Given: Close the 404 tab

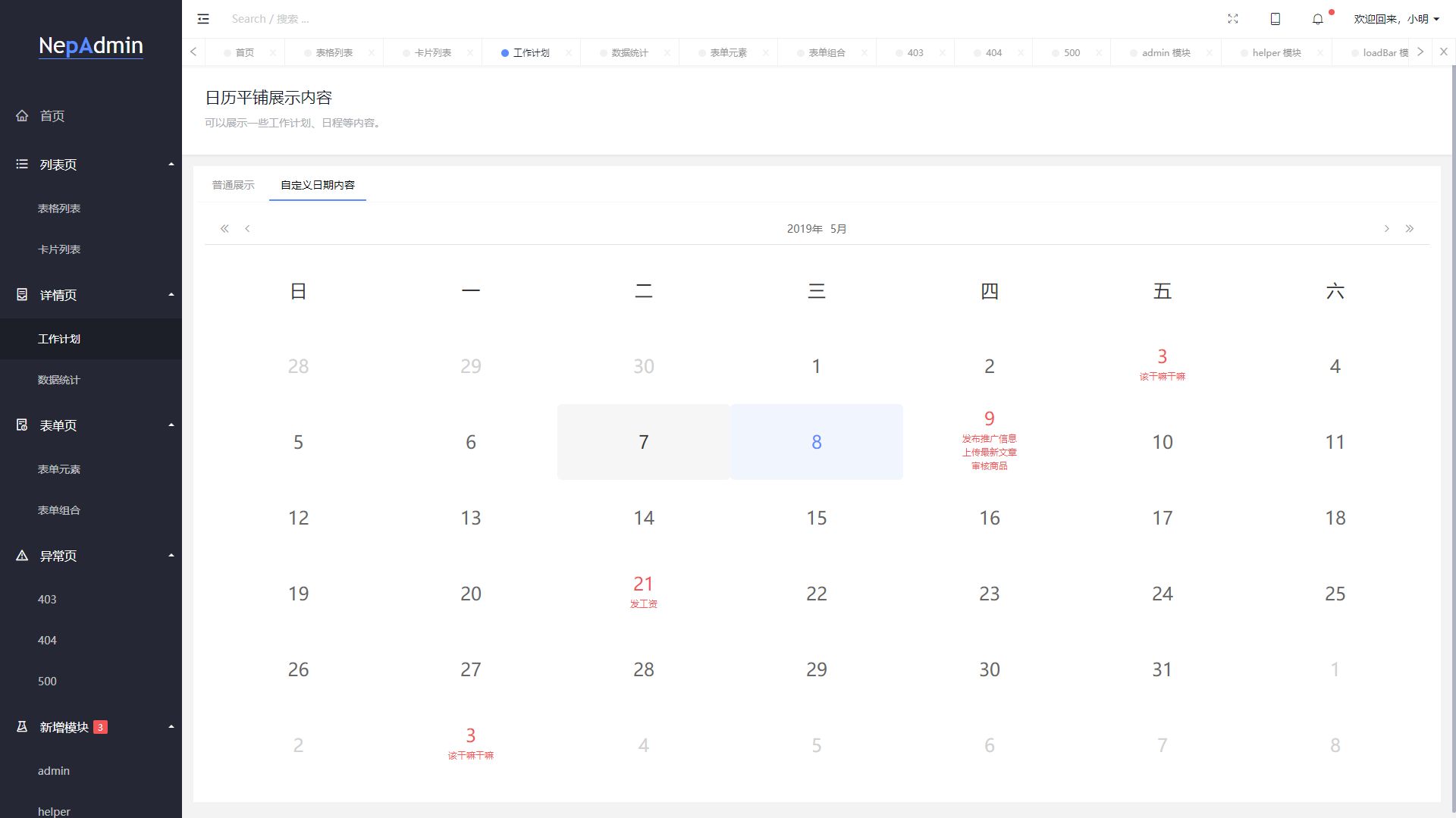Looking at the screenshot, I should 1021,53.
